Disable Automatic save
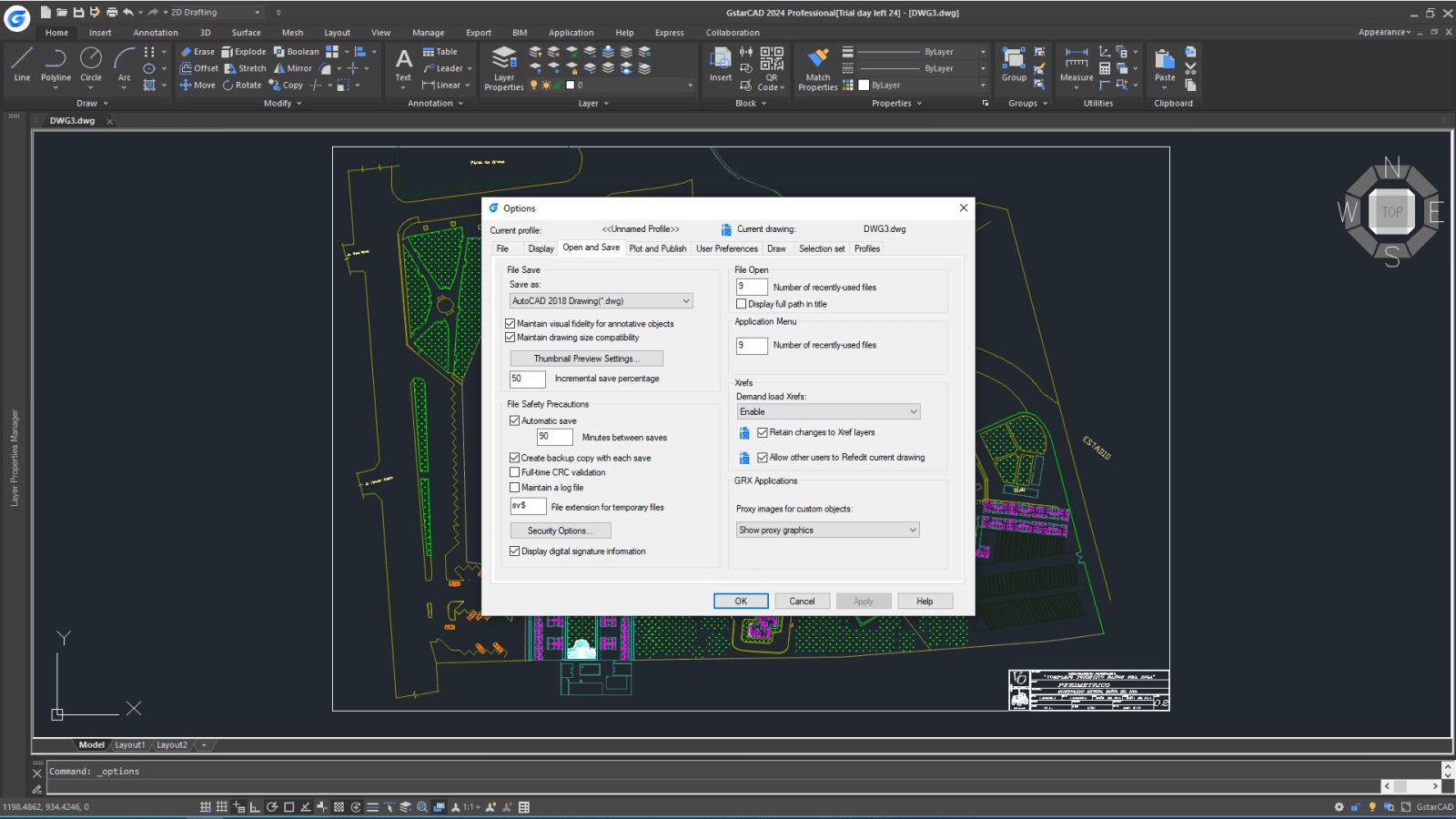1456x819 pixels. point(515,420)
